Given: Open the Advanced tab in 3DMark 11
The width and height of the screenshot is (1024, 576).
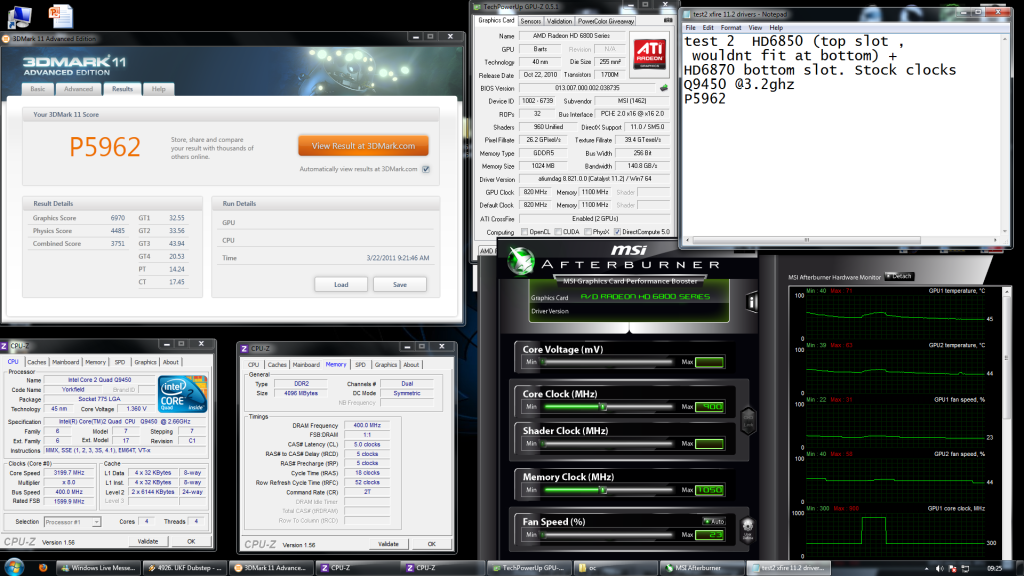Looking at the screenshot, I should (x=78, y=89).
